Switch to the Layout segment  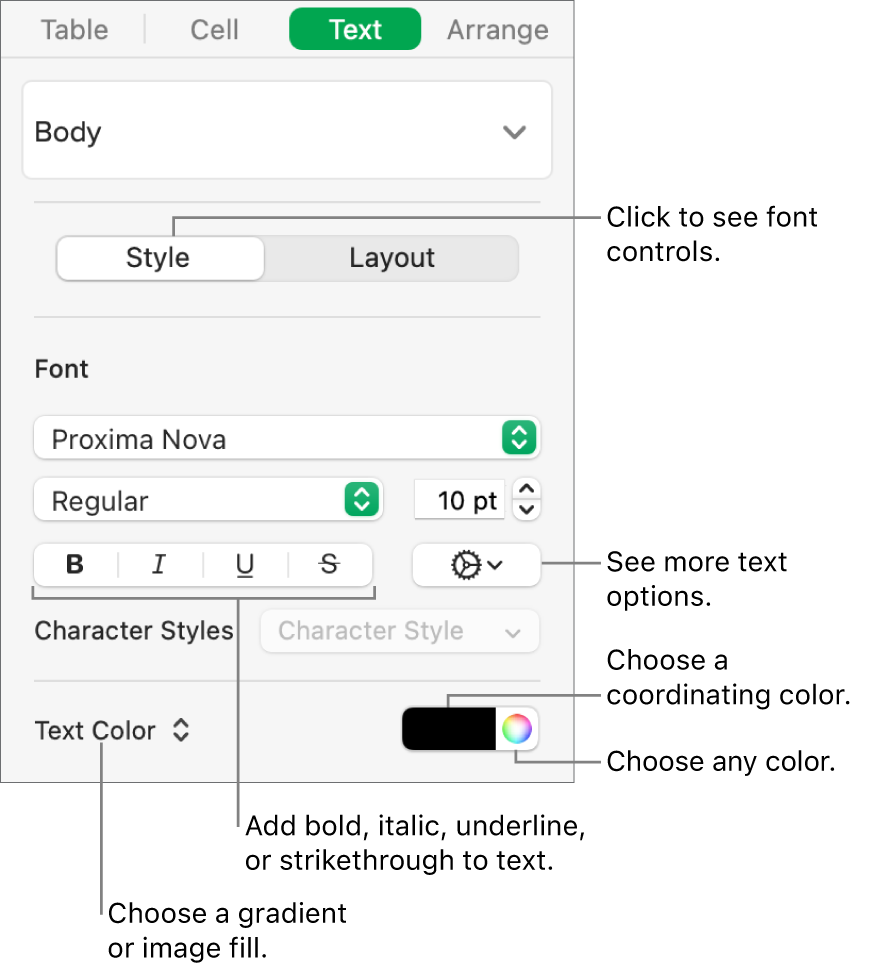(391, 258)
